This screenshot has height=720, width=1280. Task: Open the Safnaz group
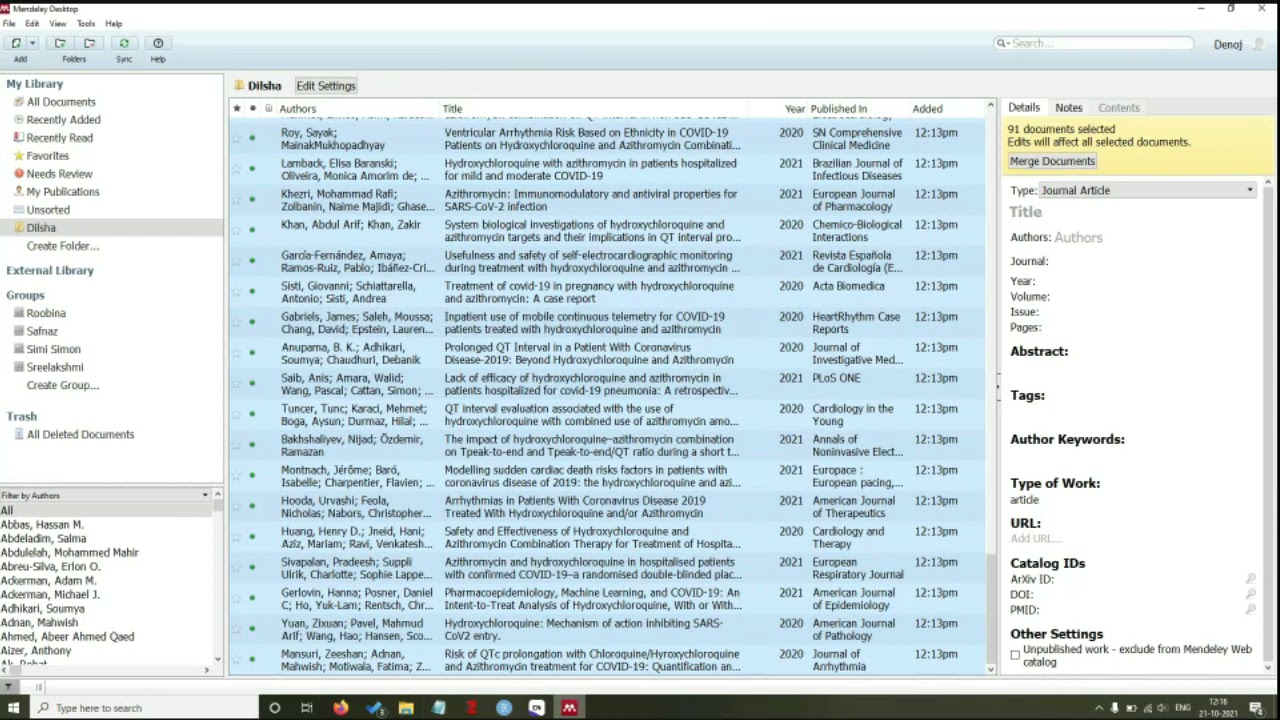coord(42,331)
